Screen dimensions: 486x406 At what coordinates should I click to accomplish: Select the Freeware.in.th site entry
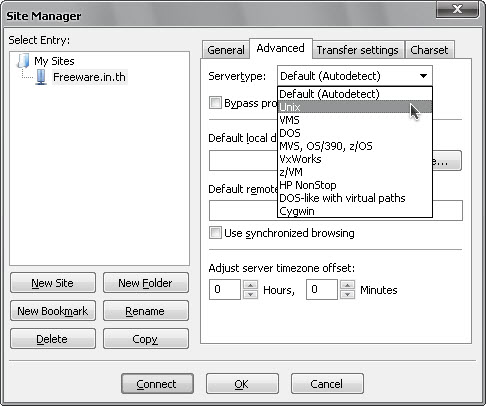click(89, 77)
